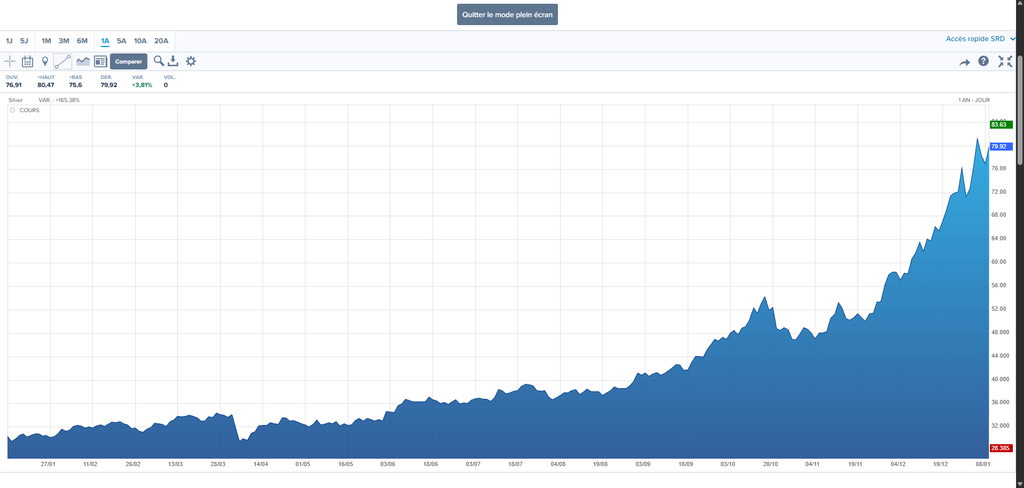Select the crosshair cursor tool
Viewport: 1024px width, 488px height.
(10, 62)
